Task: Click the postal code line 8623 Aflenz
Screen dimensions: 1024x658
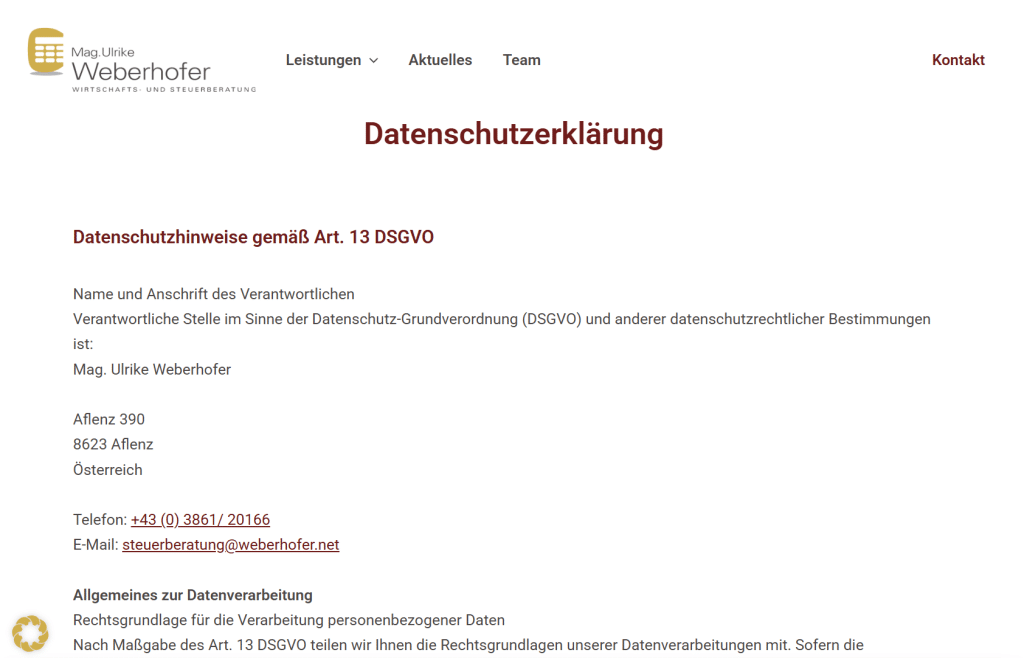Action: 113,444
